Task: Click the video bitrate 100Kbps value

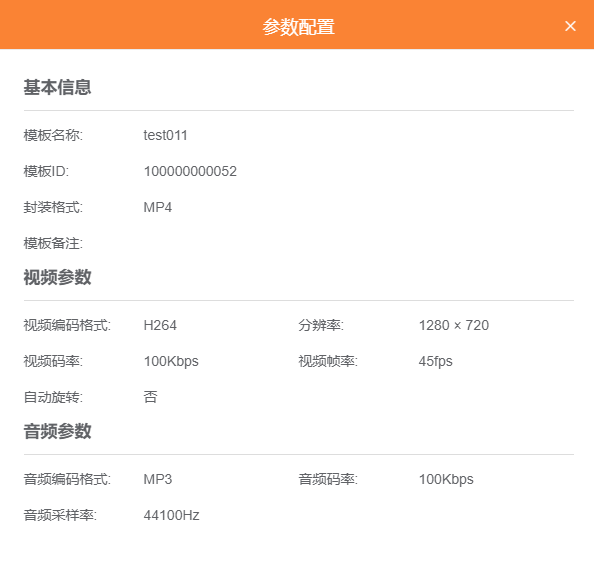Action: pyautogui.click(x=171, y=361)
